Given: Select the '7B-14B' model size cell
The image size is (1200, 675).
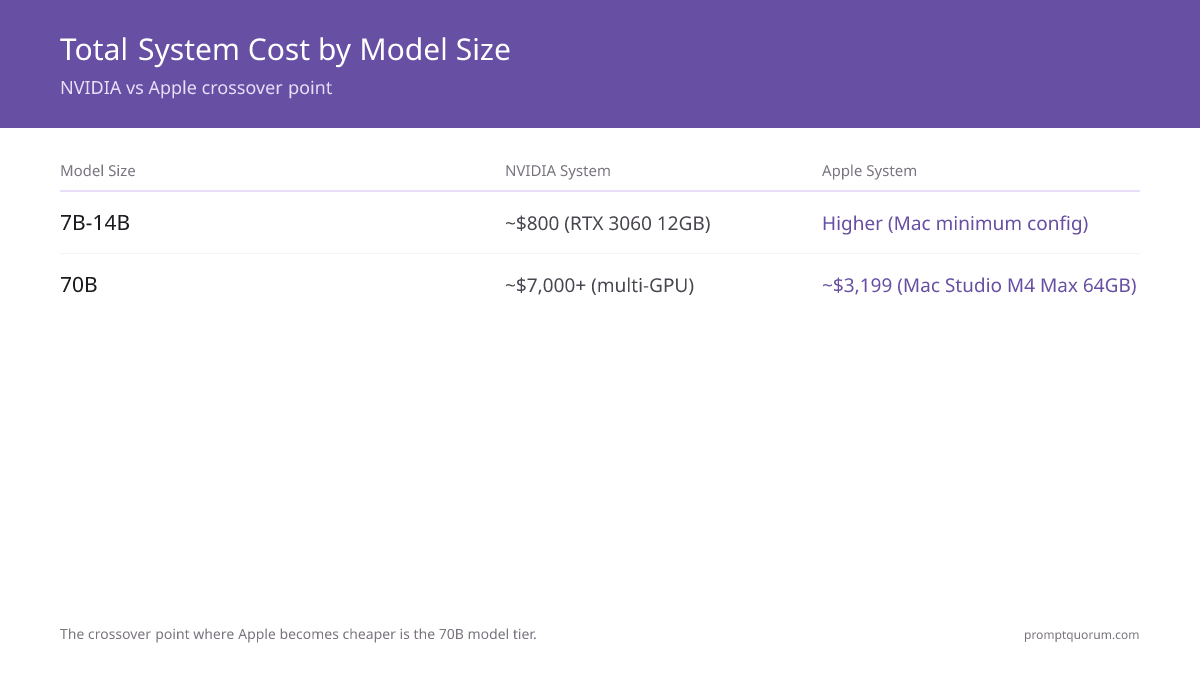Looking at the screenshot, I should coord(95,223).
